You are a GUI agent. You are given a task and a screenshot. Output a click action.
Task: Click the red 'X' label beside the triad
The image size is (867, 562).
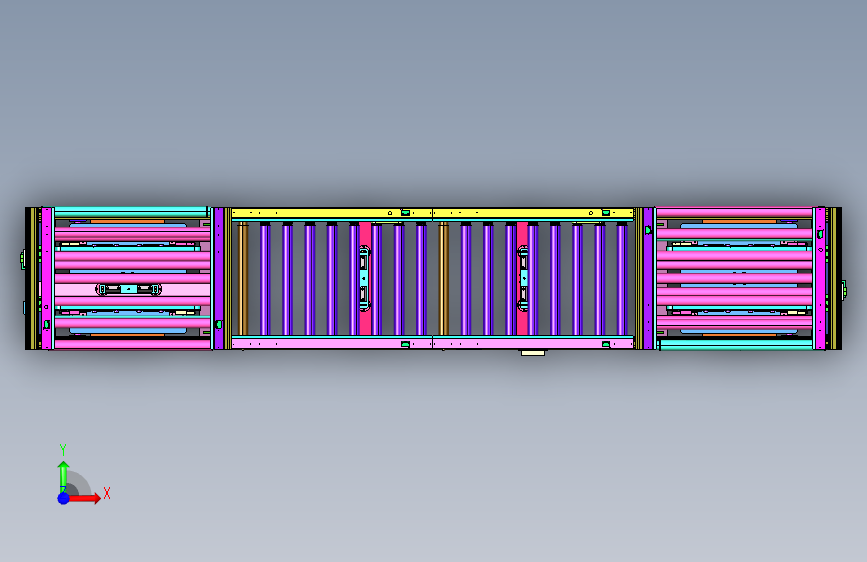(107, 493)
